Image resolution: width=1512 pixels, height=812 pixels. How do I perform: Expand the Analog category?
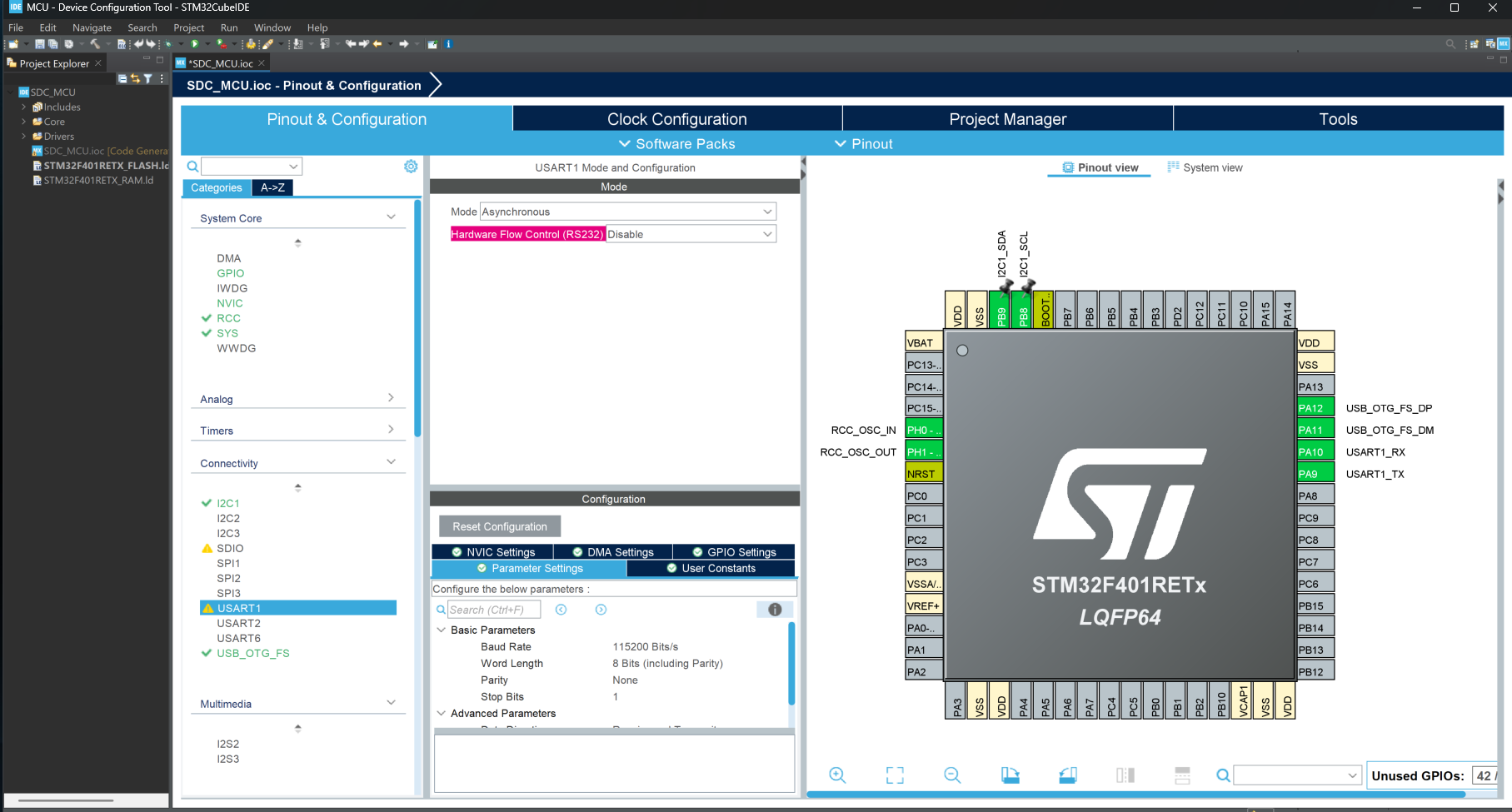click(x=391, y=398)
